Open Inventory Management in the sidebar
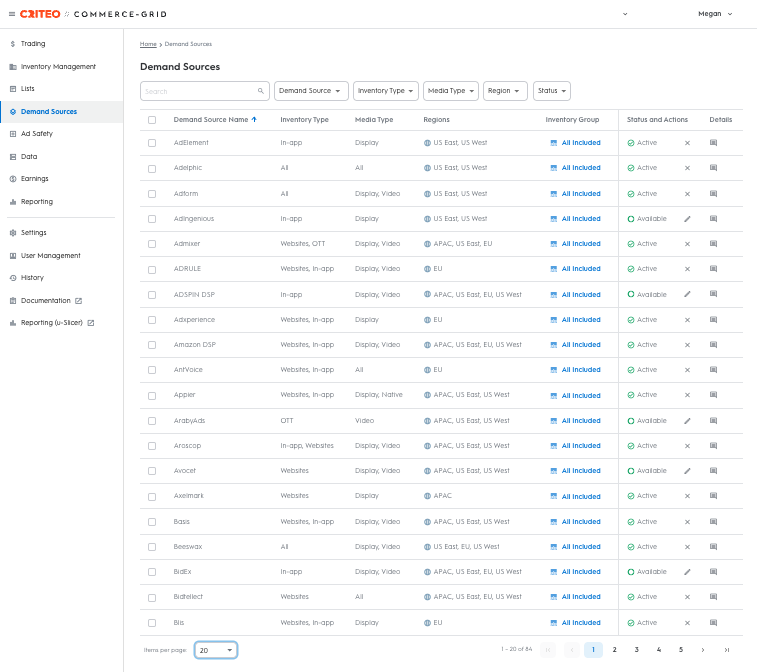This screenshot has width=757, height=672. tap(58, 67)
